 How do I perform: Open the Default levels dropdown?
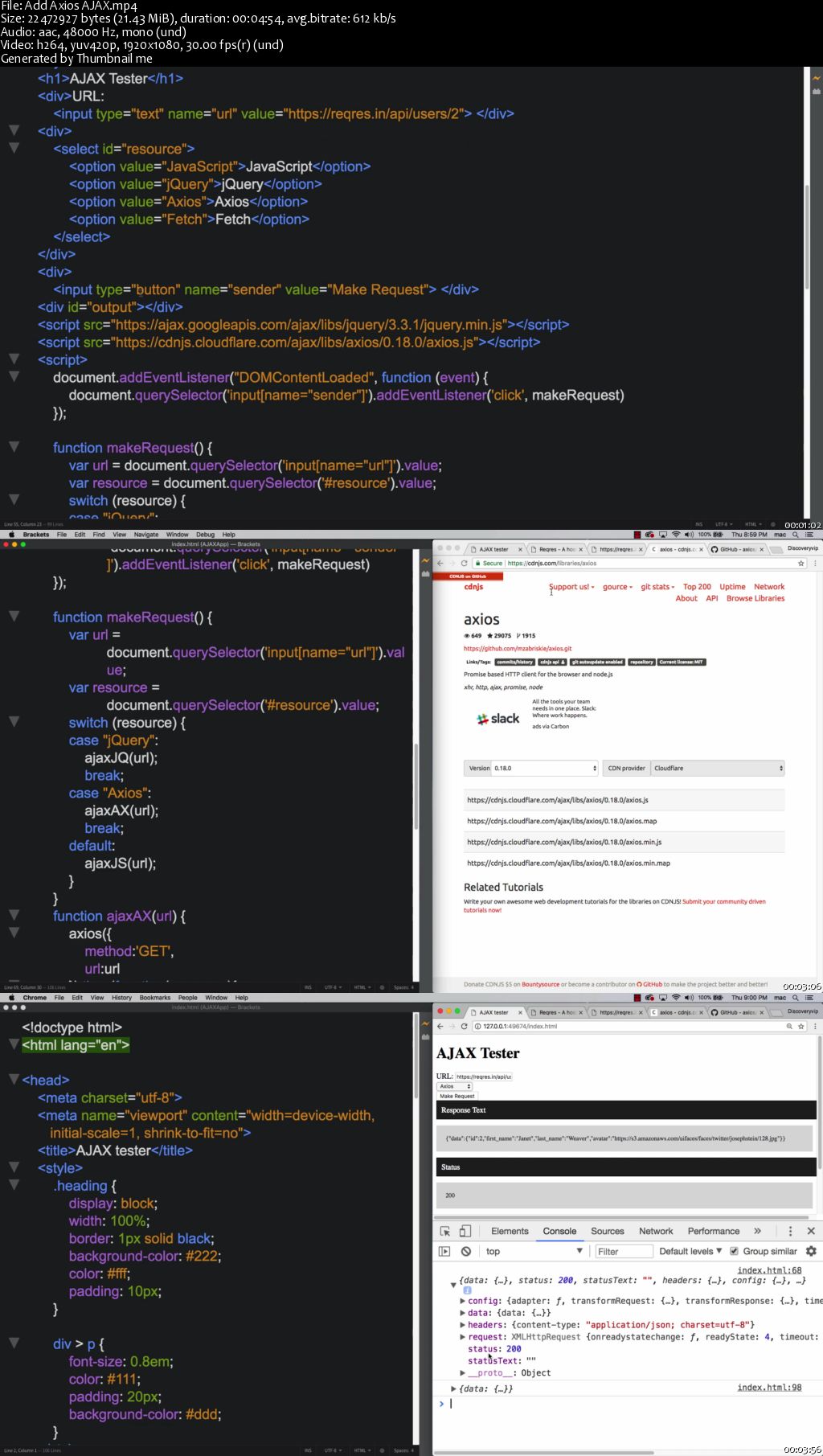(x=690, y=1251)
